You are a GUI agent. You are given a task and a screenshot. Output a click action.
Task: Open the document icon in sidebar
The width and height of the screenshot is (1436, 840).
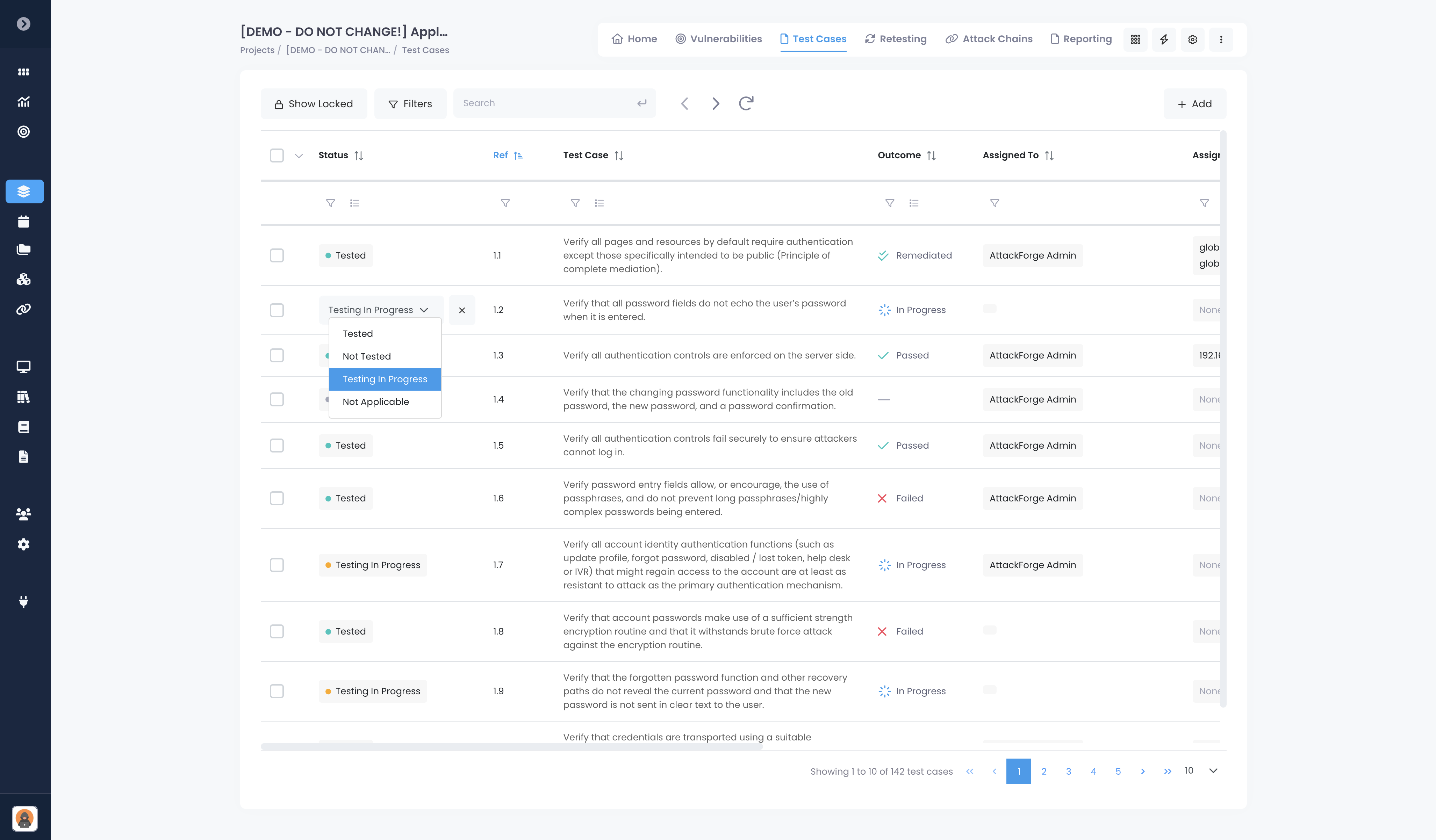[x=23, y=457]
